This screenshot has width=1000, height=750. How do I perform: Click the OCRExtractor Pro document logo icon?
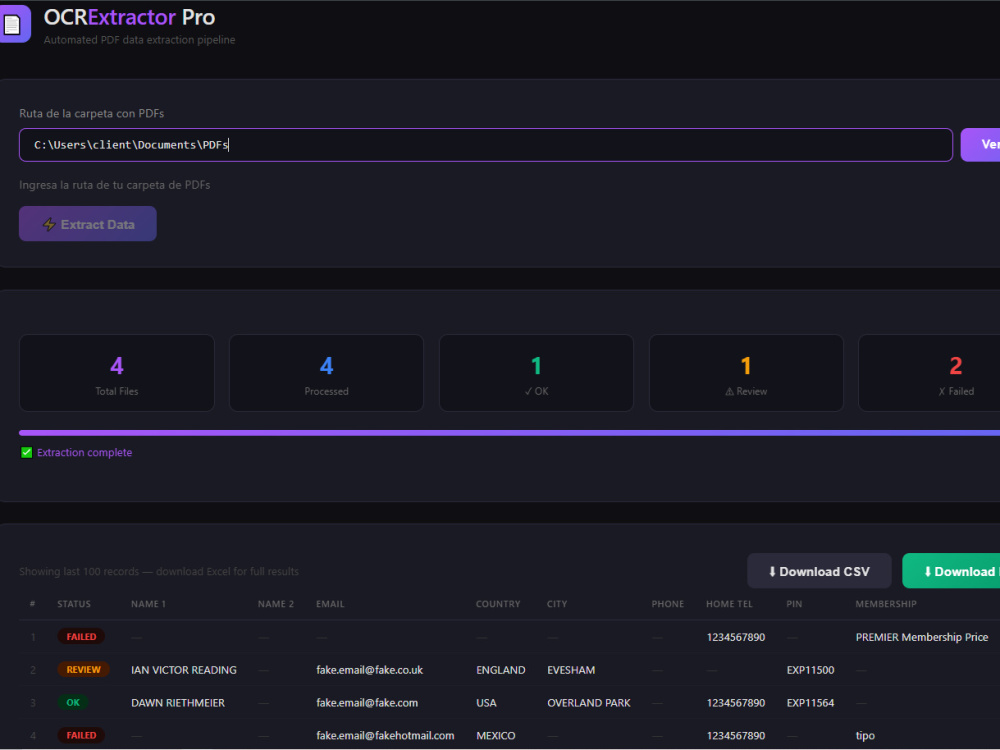(14, 24)
